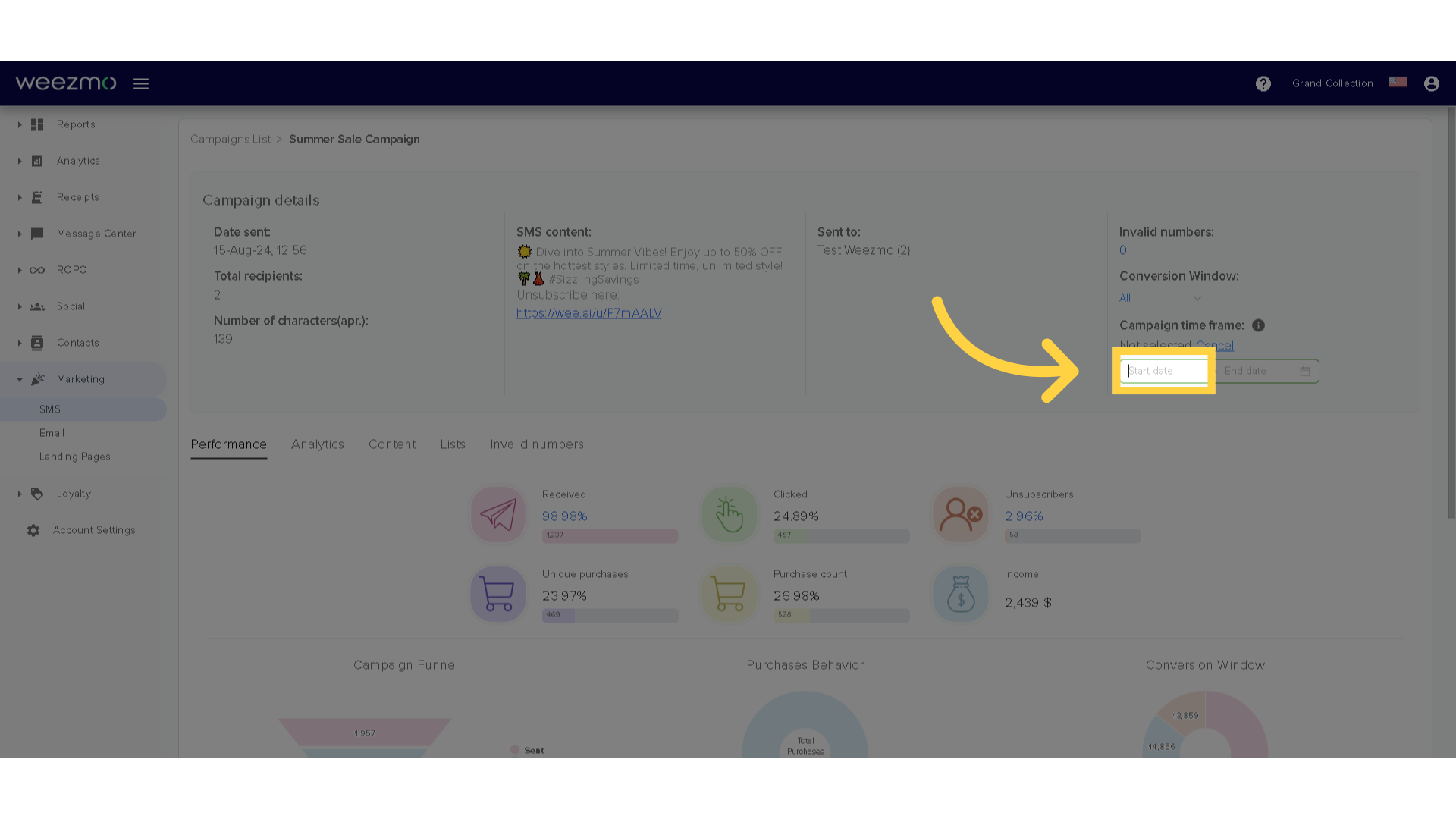Image resolution: width=1456 pixels, height=819 pixels.
Task: Change language via the US flag icon
Action: [x=1398, y=82]
